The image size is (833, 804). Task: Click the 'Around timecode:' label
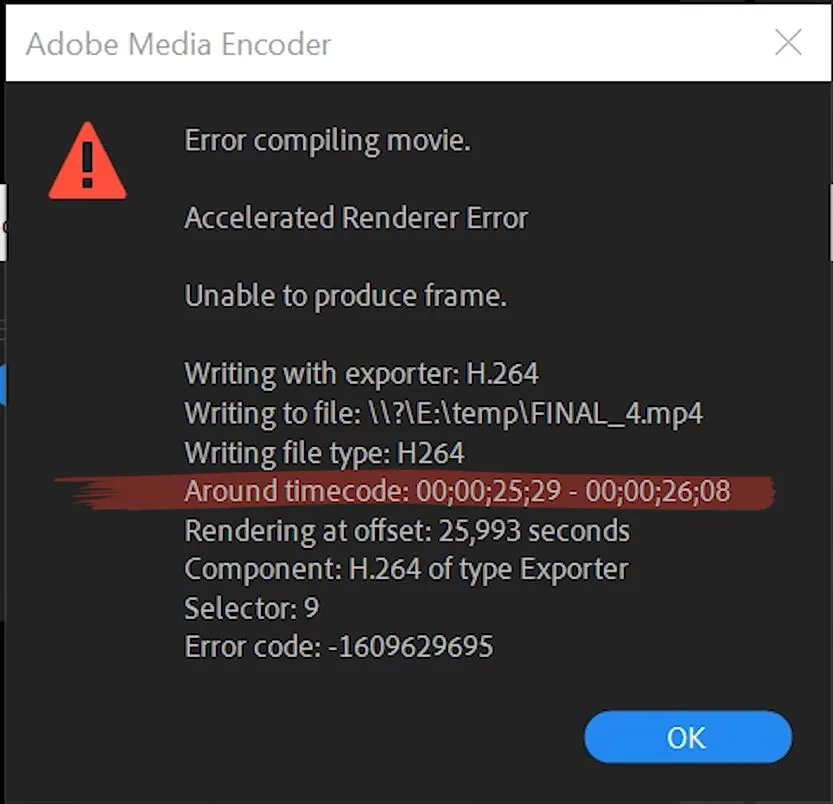tap(295, 491)
